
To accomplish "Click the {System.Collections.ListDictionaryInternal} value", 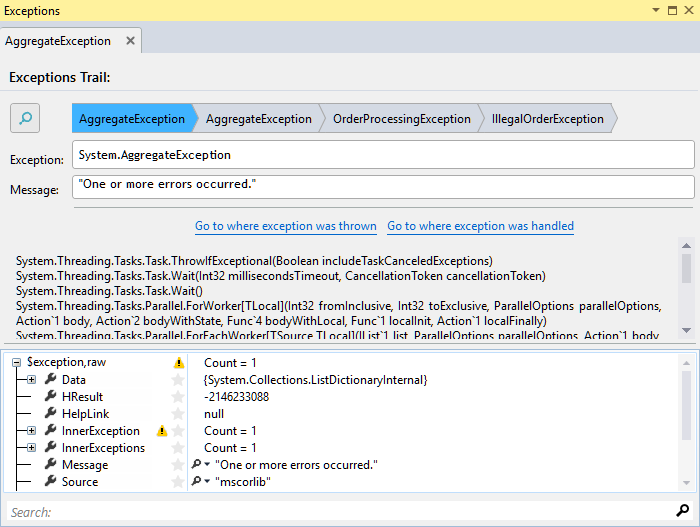I will [316, 380].
